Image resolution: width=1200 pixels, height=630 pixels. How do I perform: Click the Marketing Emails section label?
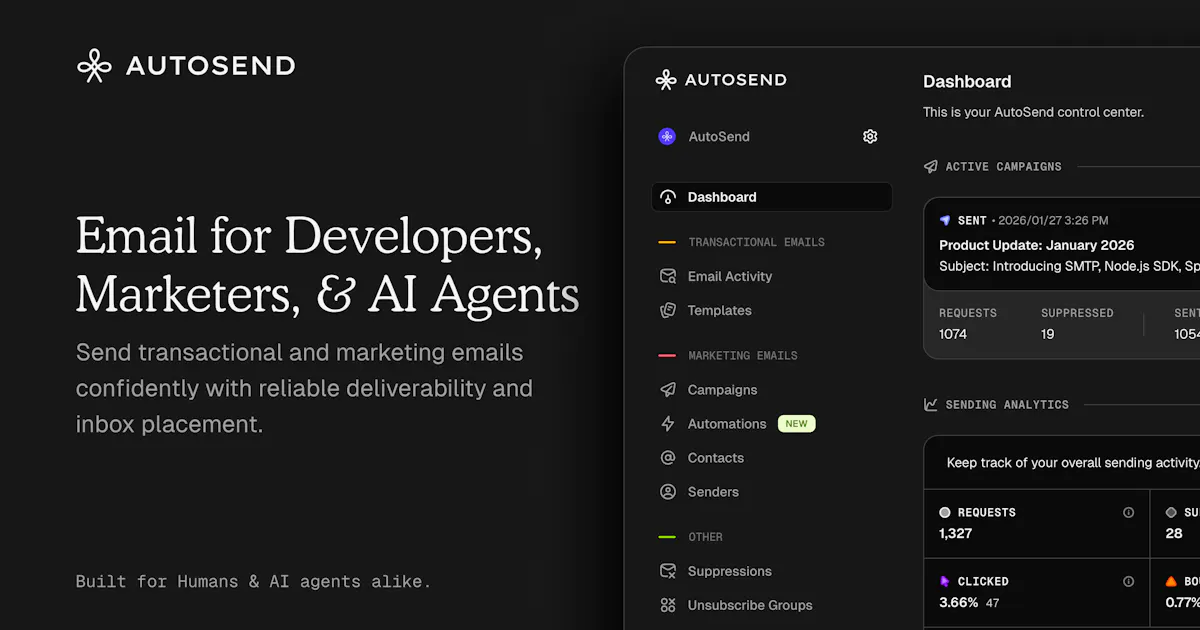(743, 355)
